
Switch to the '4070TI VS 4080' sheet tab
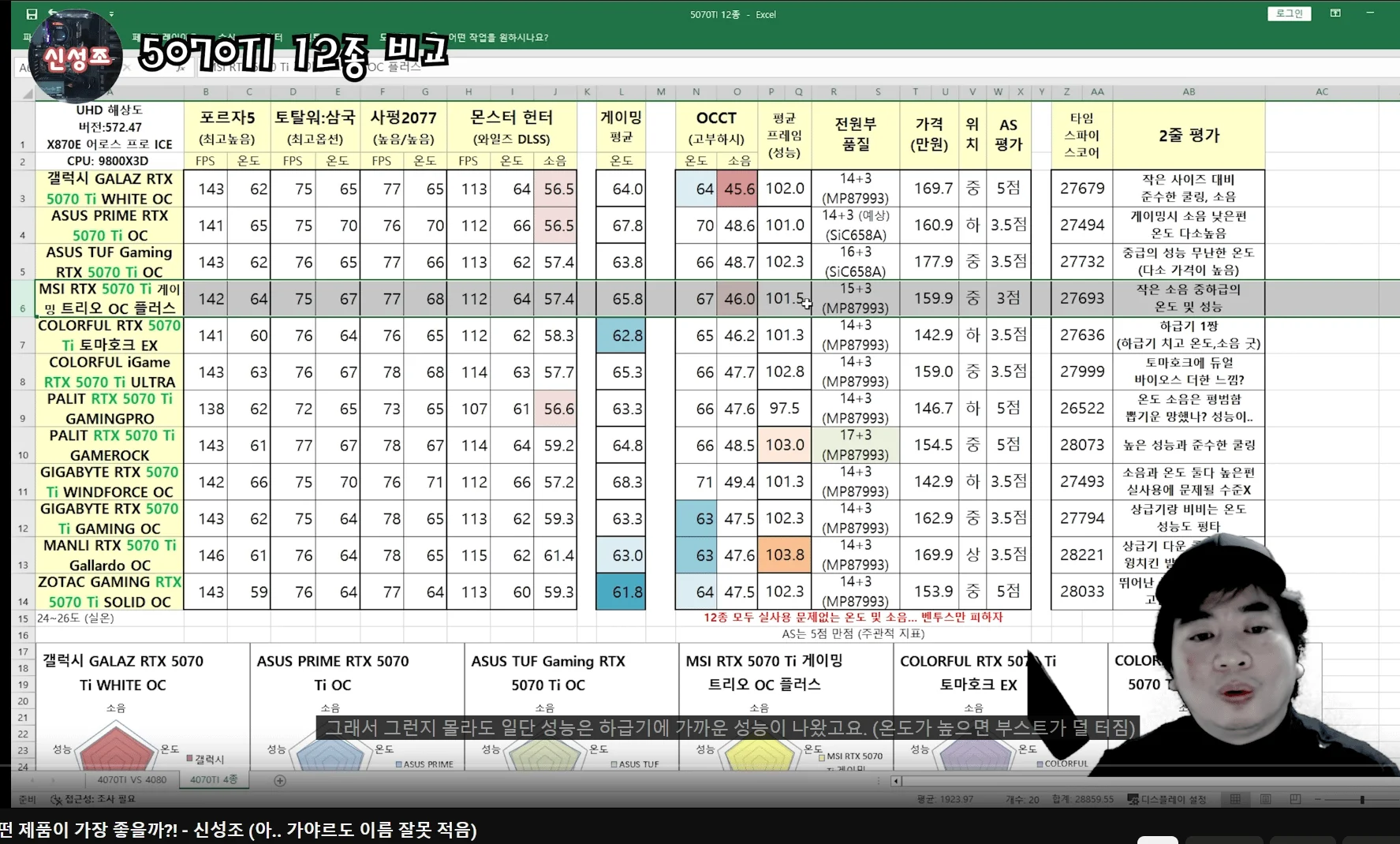tap(132, 780)
